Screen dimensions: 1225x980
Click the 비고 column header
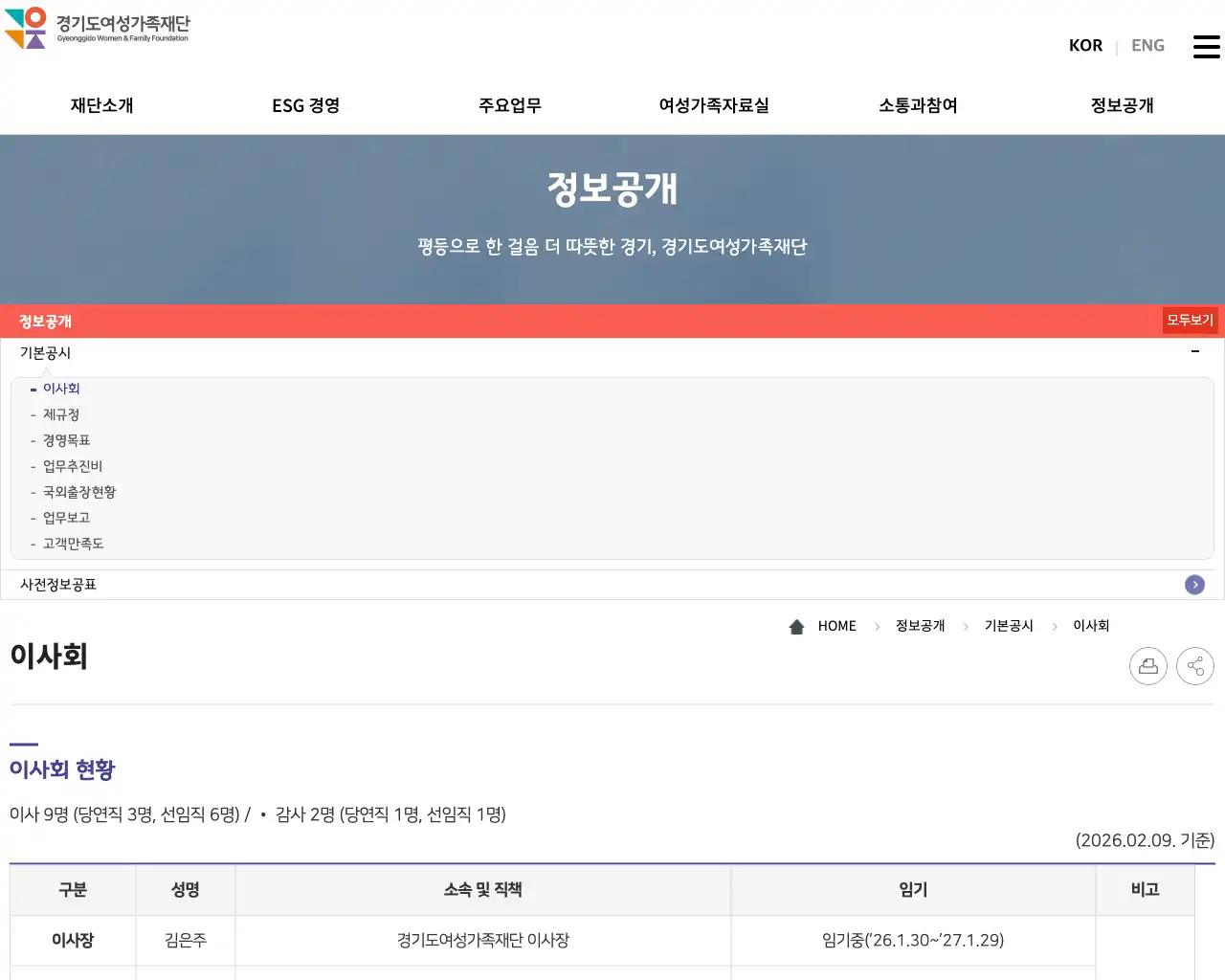[x=1146, y=890]
